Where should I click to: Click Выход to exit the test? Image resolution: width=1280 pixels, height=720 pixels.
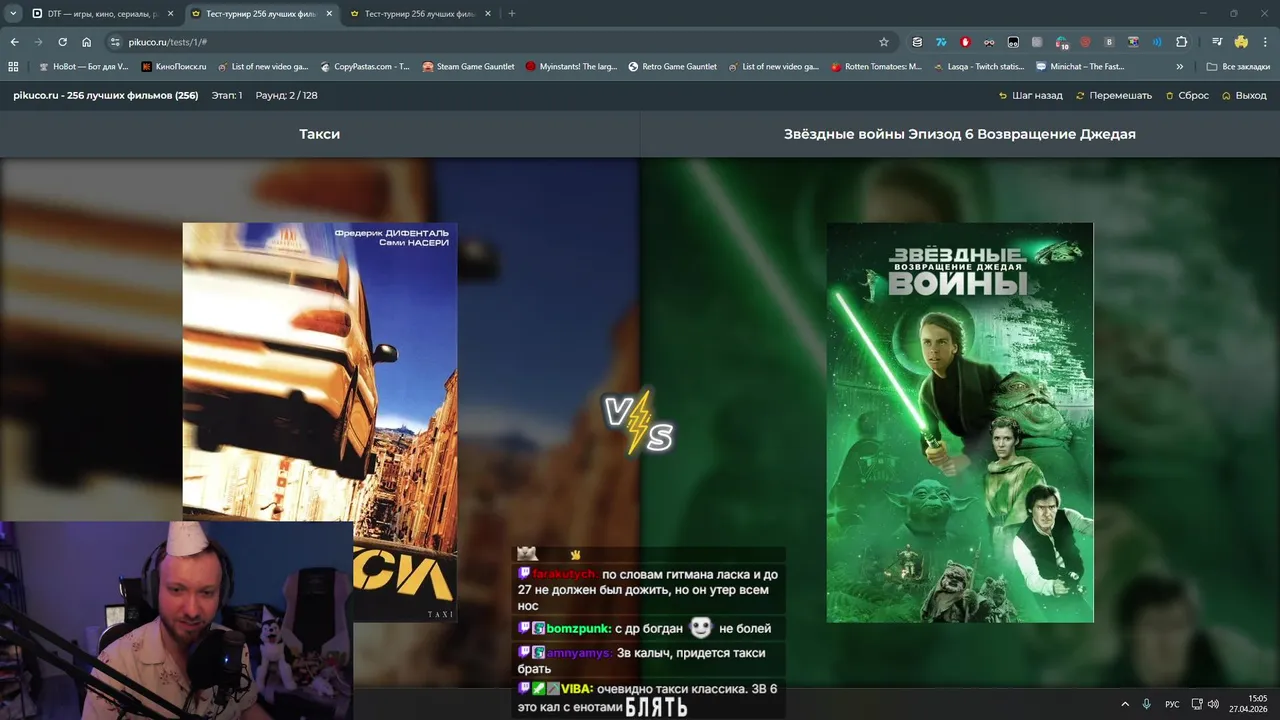coord(1244,96)
